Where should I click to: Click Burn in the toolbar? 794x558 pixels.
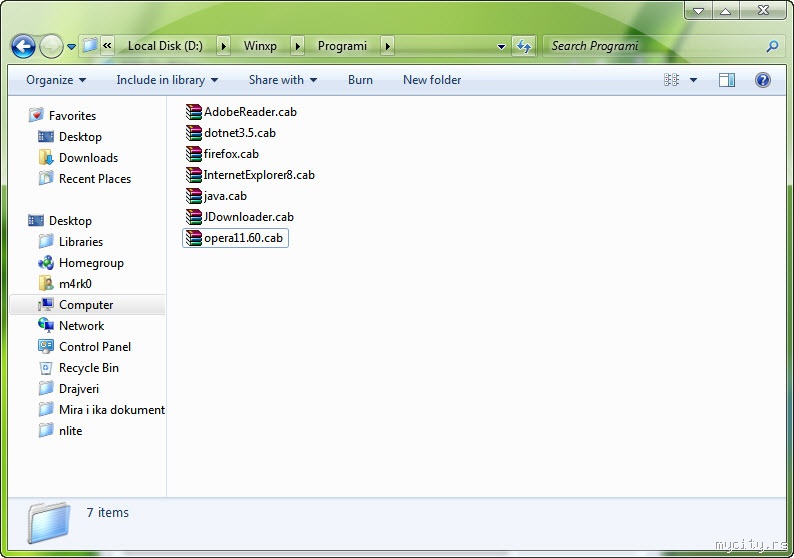click(360, 80)
